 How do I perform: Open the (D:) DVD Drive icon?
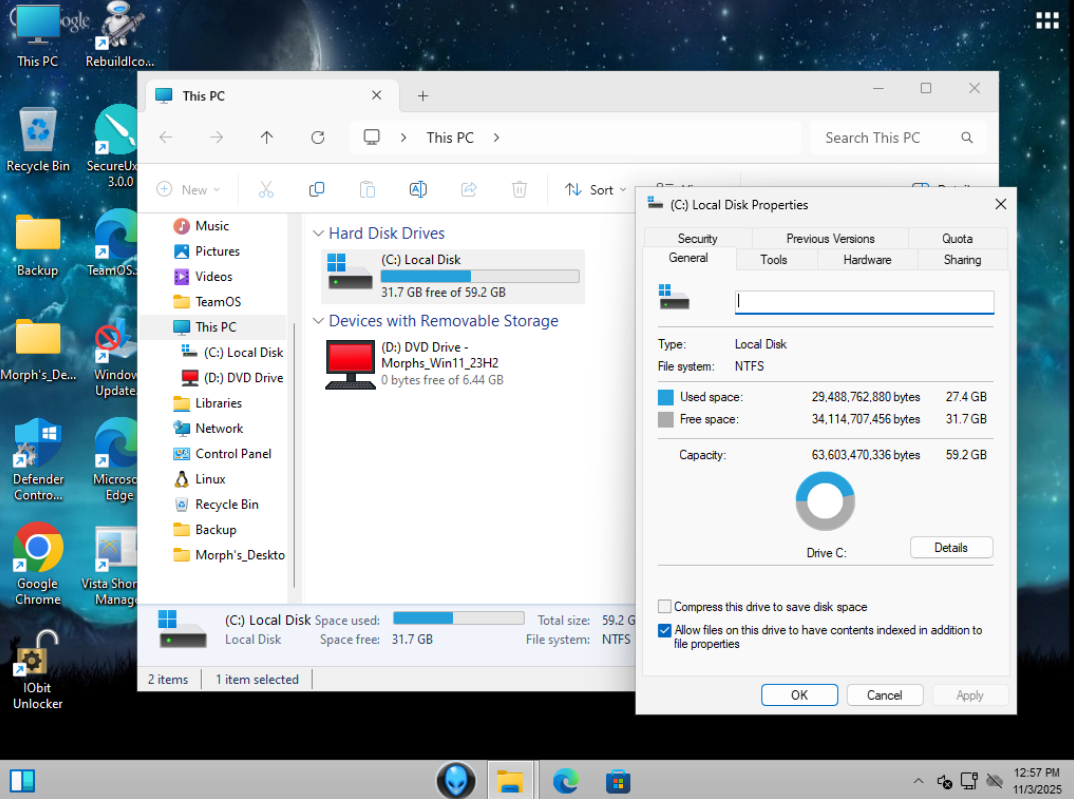click(x=350, y=364)
